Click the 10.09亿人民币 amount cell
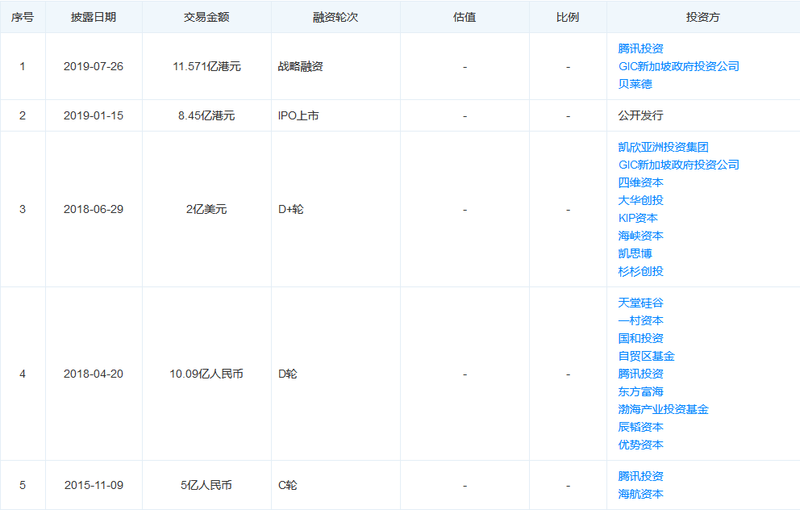 coord(207,374)
